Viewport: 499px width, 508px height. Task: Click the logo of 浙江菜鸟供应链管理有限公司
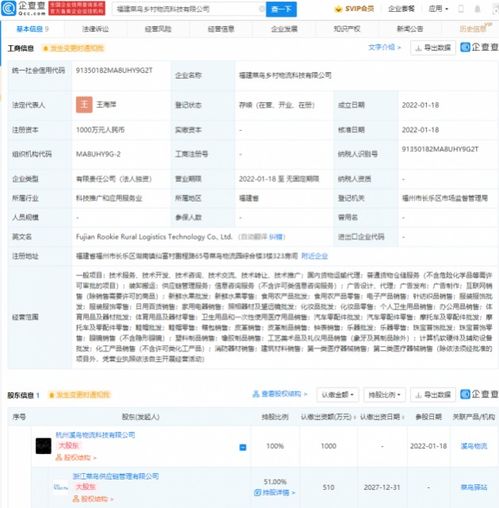point(61,487)
